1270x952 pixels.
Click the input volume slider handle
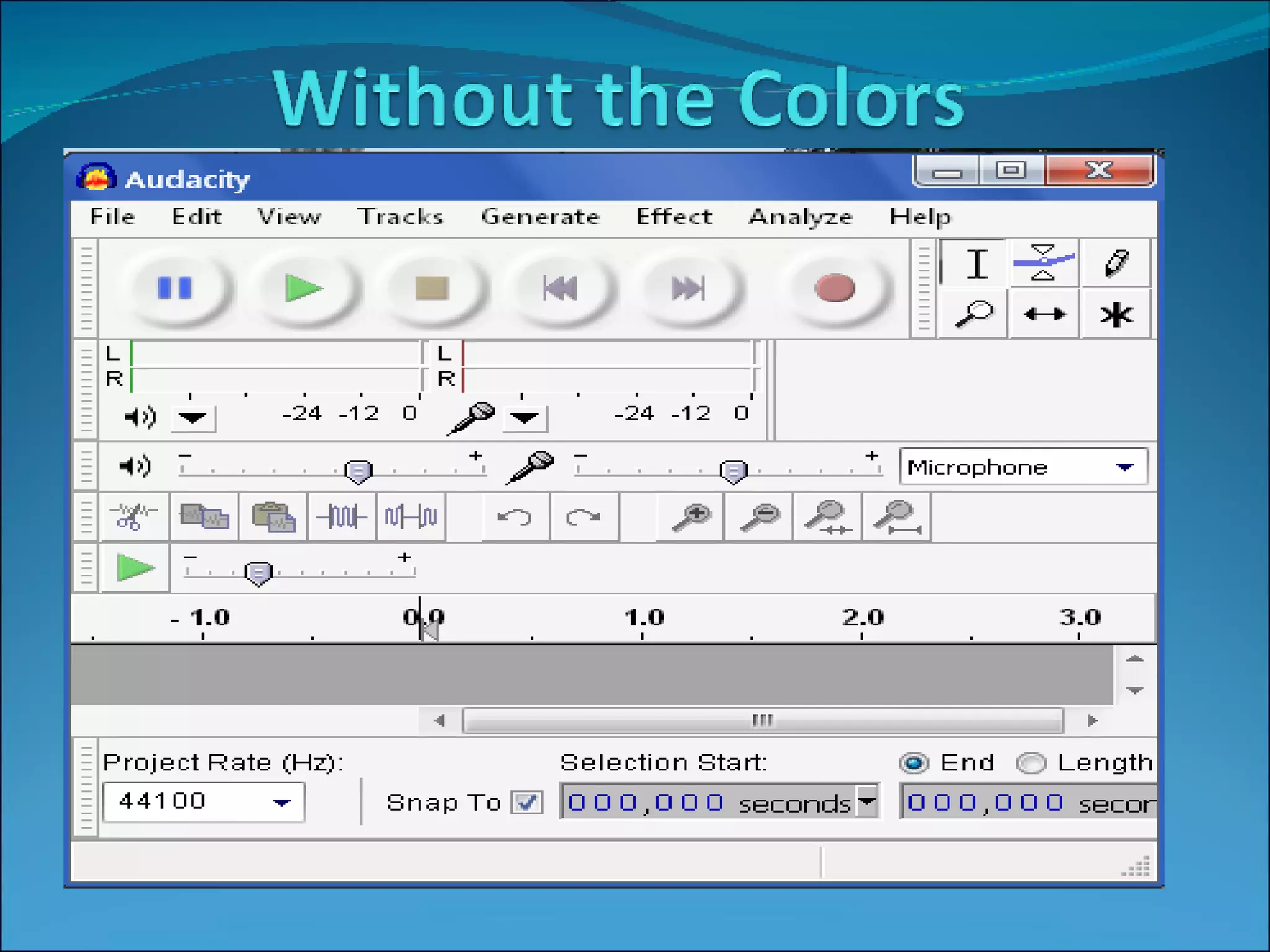[x=734, y=472]
